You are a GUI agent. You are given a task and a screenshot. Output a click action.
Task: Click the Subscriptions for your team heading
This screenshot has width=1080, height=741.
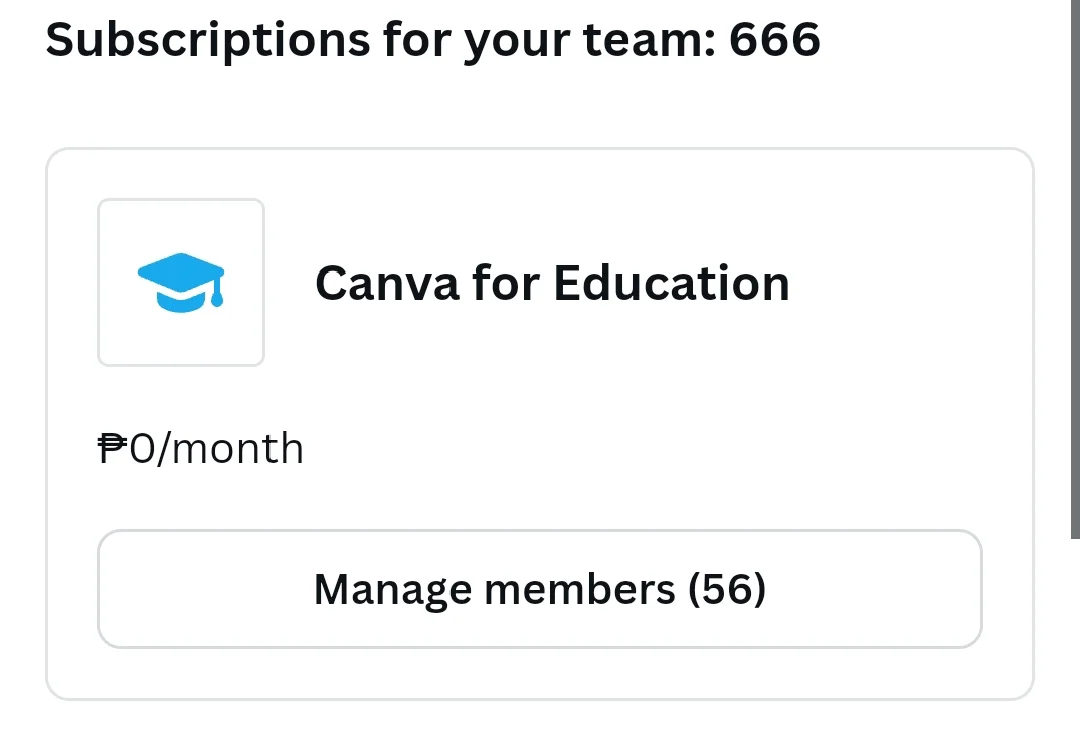coord(433,40)
